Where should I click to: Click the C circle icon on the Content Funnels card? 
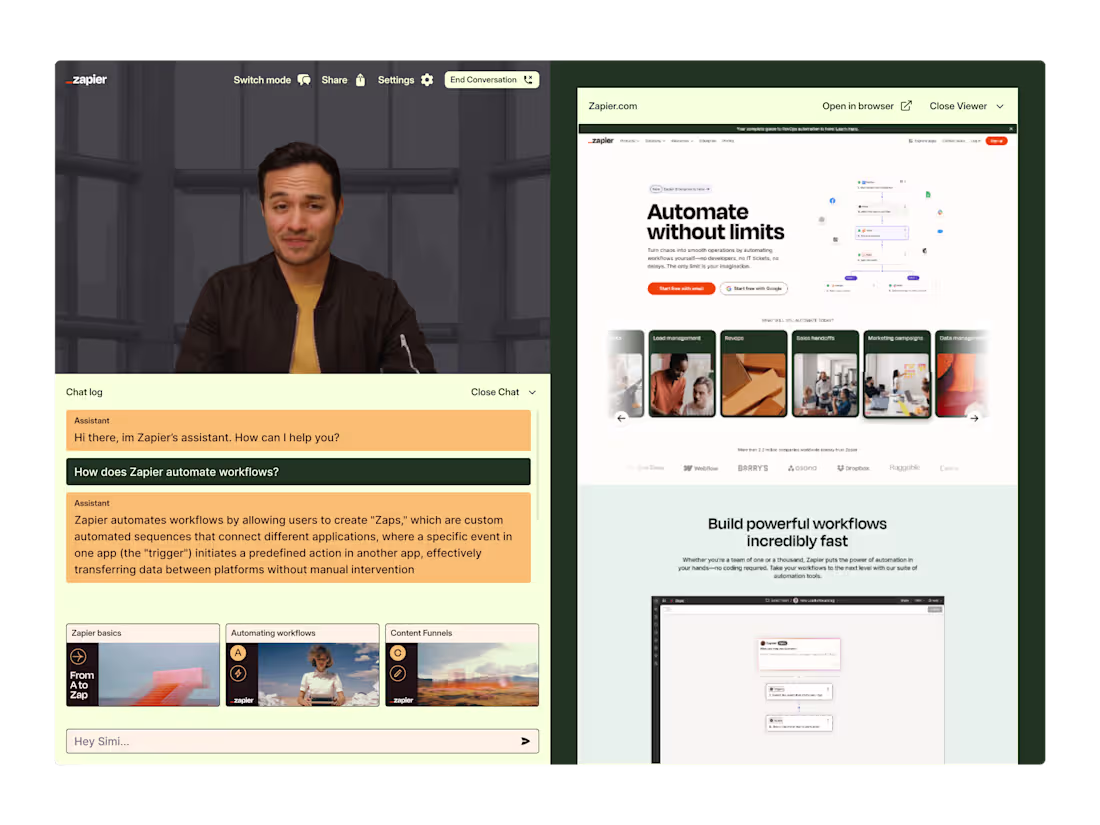click(x=398, y=653)
